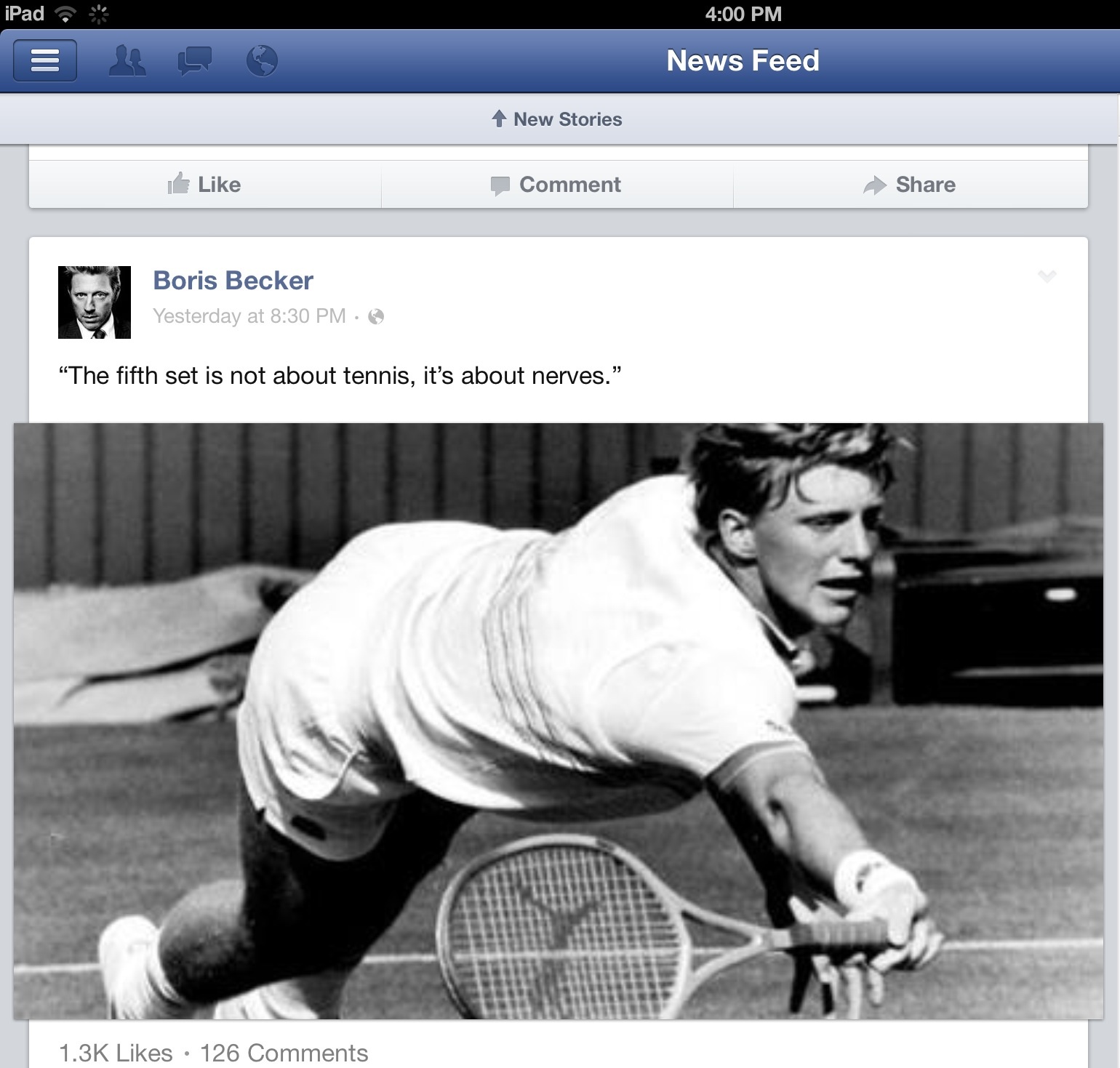Open Boris Becker profile name link
The image size is (1120, 1068).
(x=233, y=281)
